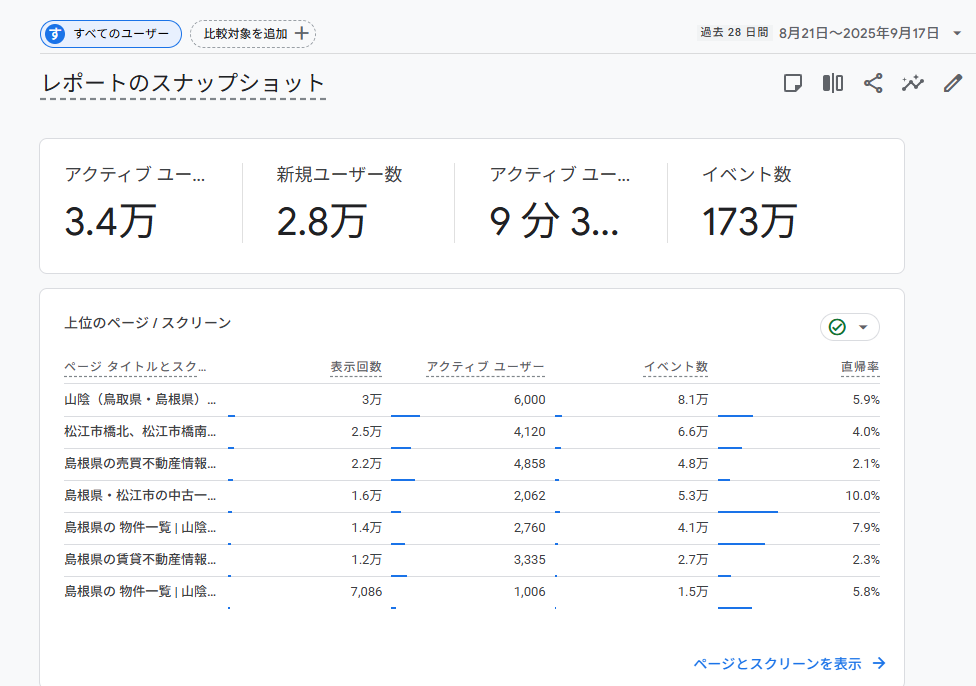The height and width of the screenshot is (686, 976).
Task: Click the 比較対象を追加 button
Action: 252,33
